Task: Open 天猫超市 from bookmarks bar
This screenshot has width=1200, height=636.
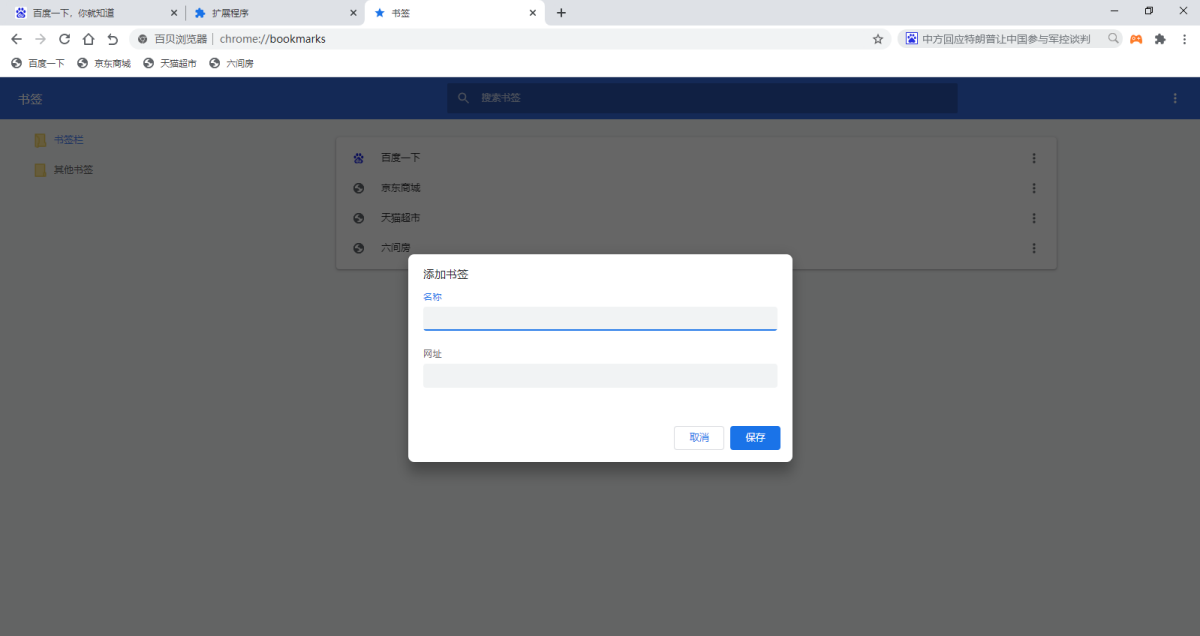Action: (x=170, y=63)
